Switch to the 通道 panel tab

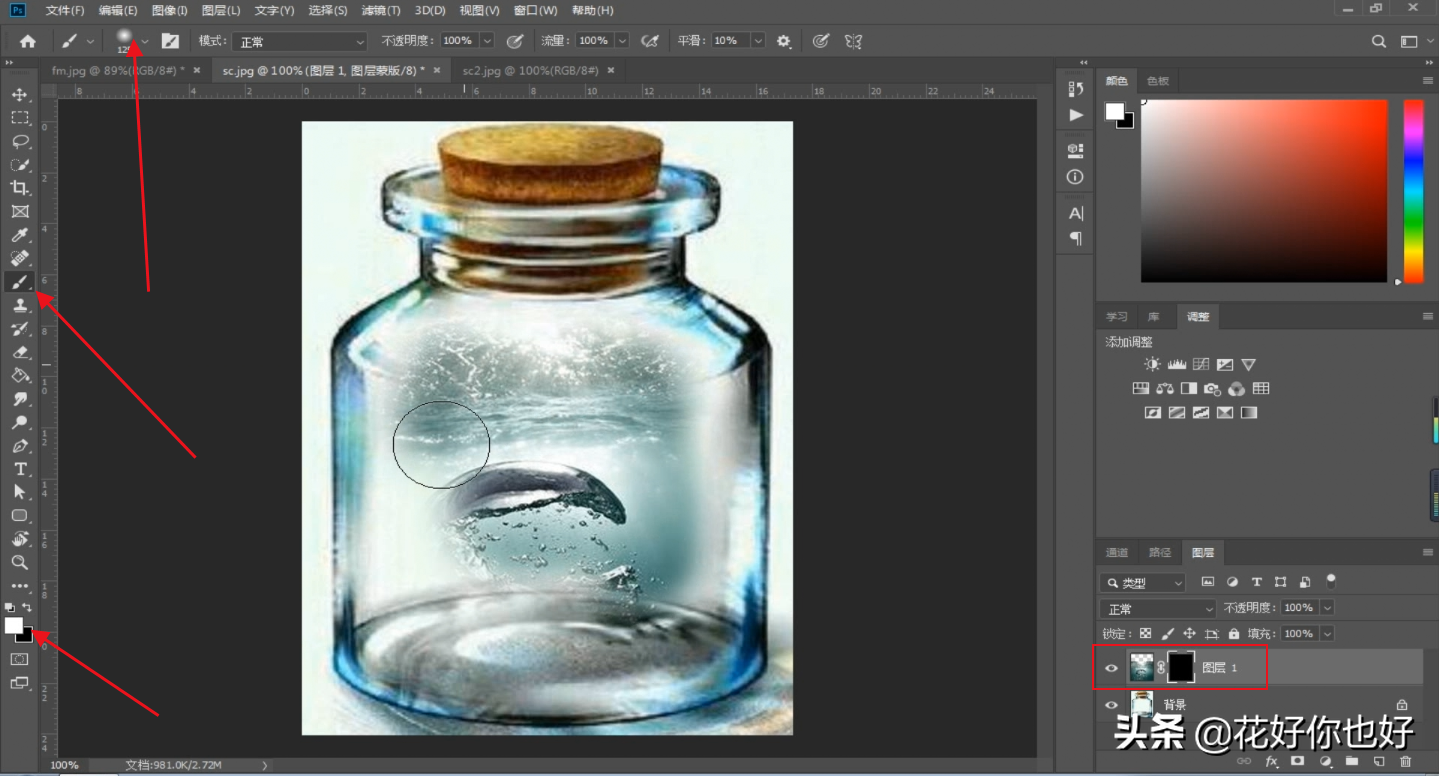pyautogui.click(x=1117, y=552)
